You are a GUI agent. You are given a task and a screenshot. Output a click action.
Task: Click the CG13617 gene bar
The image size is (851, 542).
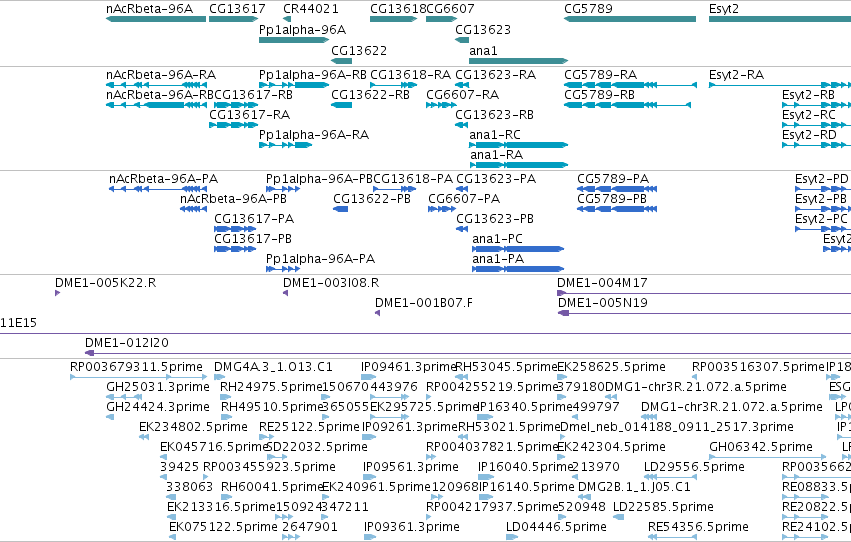[x=233, y=19]
